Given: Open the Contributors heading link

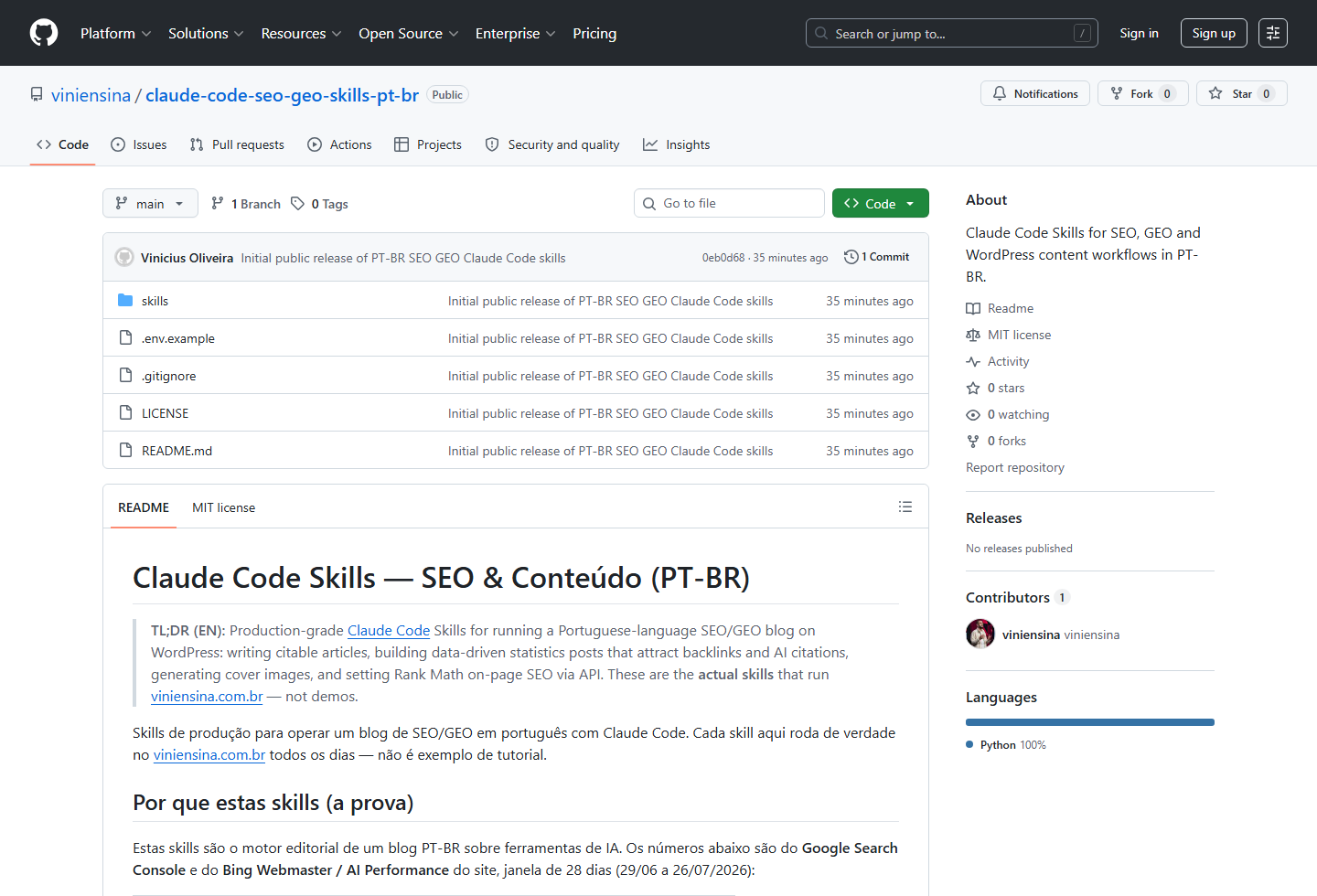Looking at the screenshot, I should (x=1017, y=597).
